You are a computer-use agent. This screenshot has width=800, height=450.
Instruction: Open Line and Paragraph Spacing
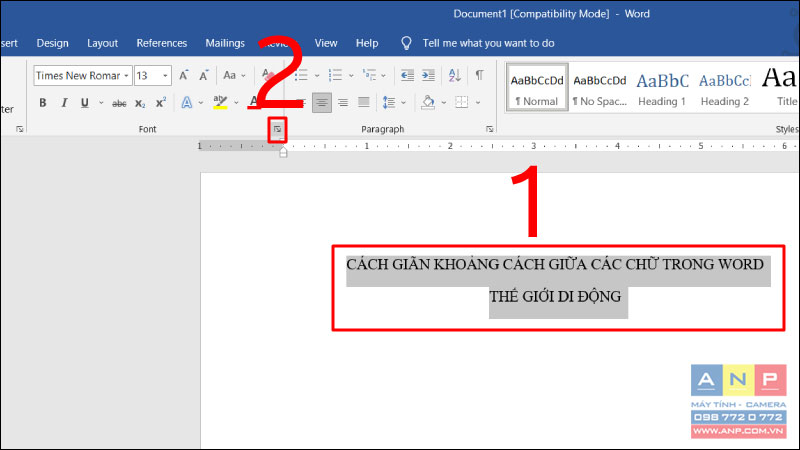pyautogui.click(x=389, y=103)
